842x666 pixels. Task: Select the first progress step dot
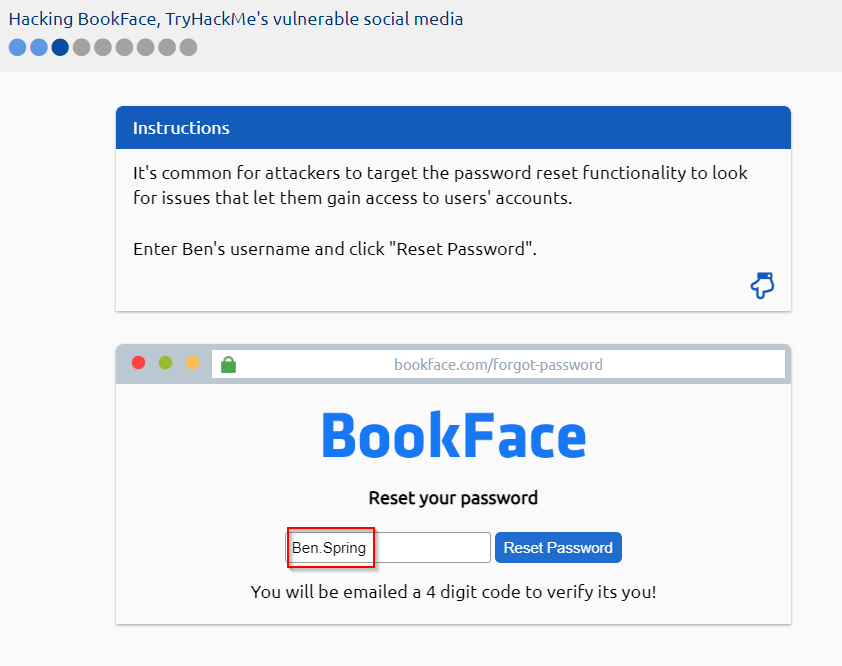17,47
